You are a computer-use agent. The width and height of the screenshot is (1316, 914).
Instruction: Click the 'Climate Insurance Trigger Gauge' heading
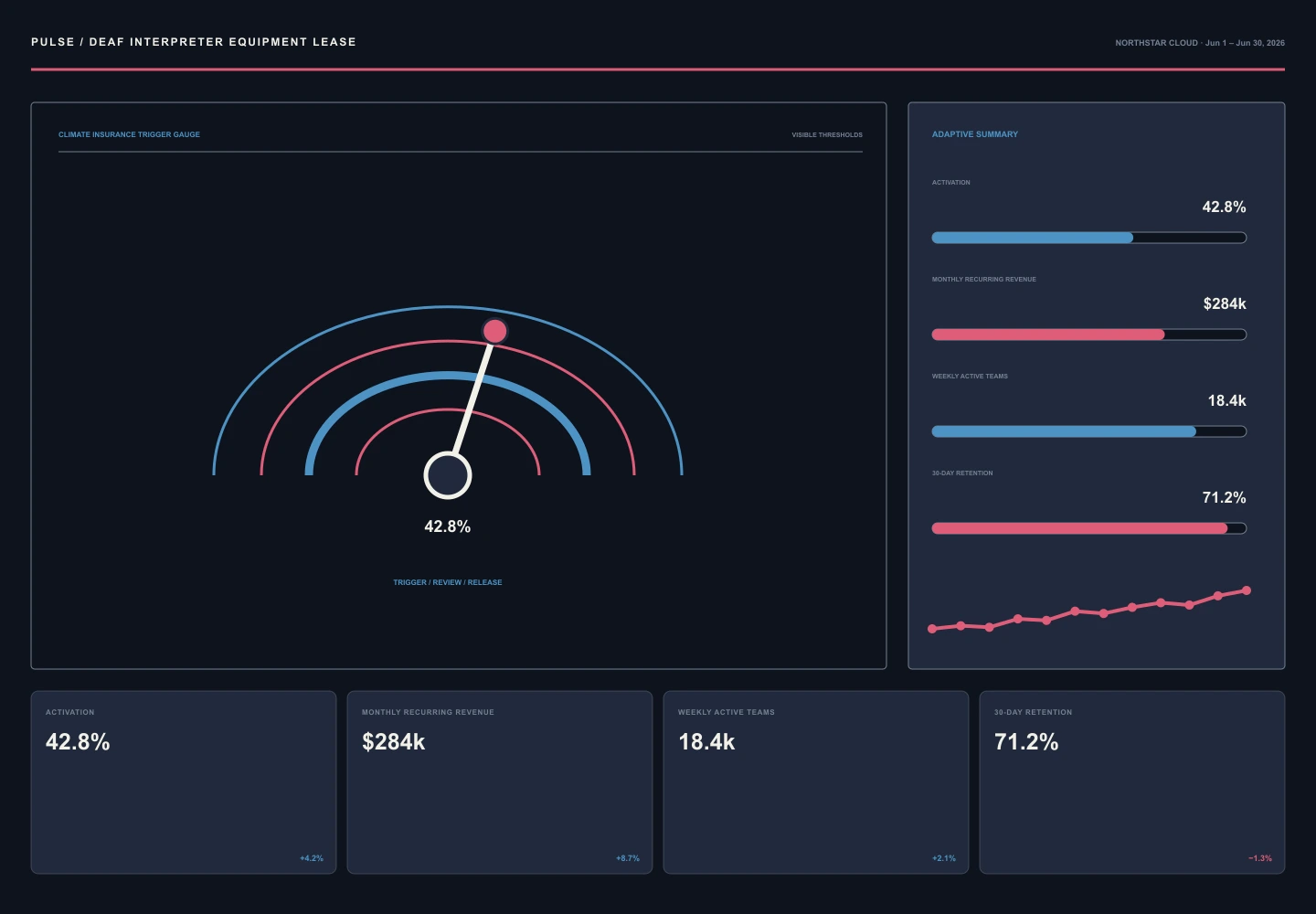click(x=129, y=134)
